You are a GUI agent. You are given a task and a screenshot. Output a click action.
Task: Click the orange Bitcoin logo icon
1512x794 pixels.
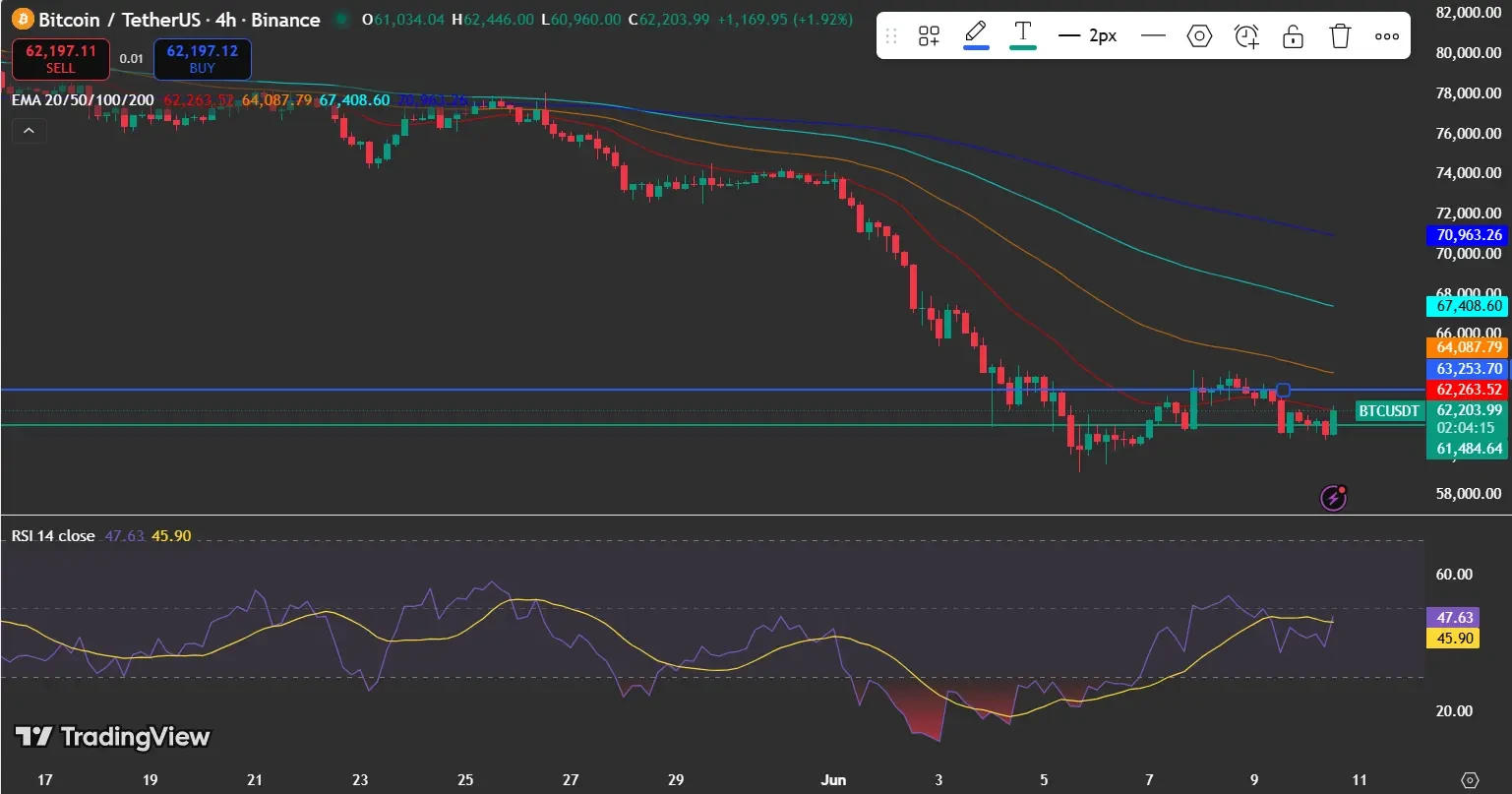[x=22, y=19]
